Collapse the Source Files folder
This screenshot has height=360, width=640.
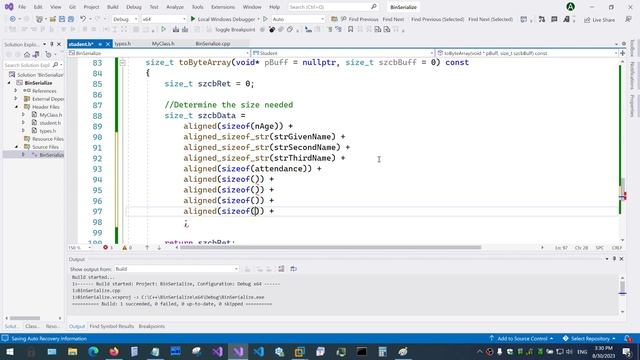pos(16,147)
